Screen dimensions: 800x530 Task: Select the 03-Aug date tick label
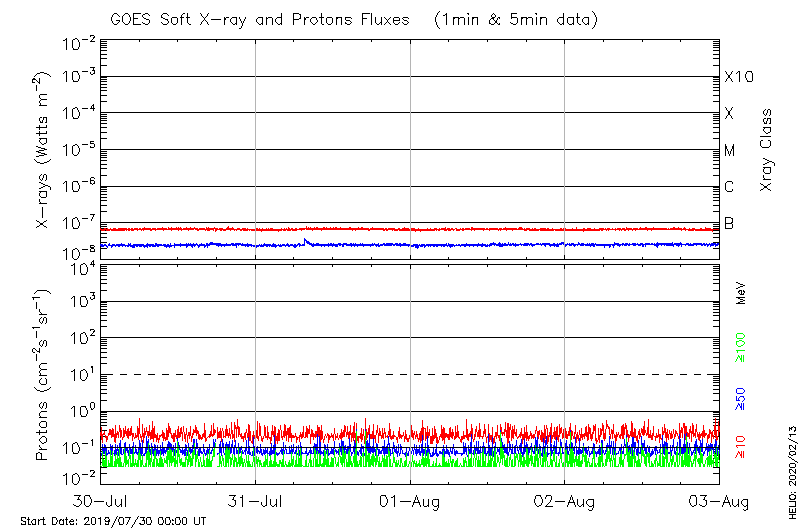(717, 500)
